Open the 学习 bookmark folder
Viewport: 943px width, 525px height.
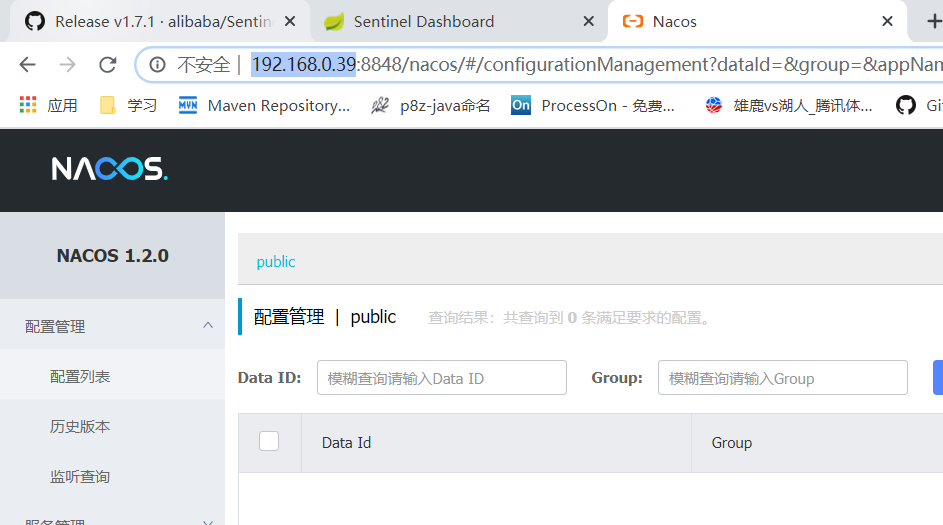tap(128, 105)
